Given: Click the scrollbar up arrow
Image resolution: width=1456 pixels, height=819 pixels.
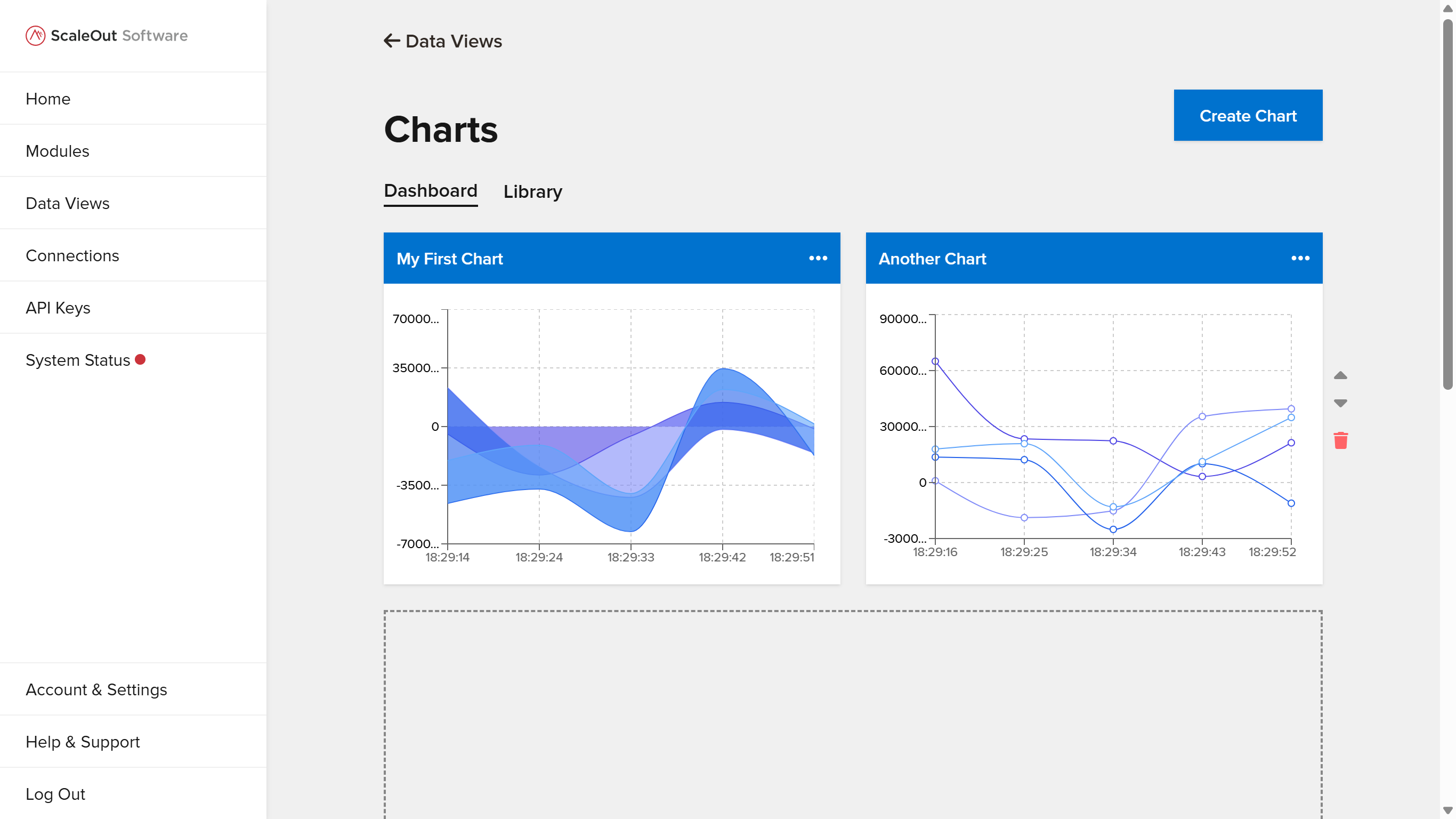Looking at the screenshot, I should [1447, 8].
